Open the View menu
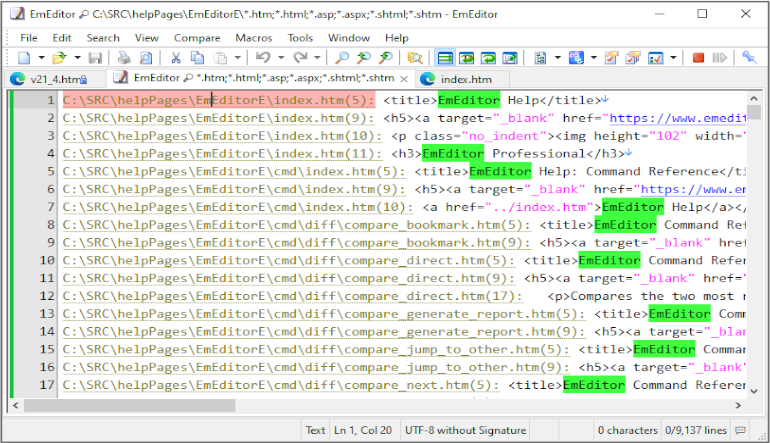The image size is (770, 443). (x=146, y=38)
